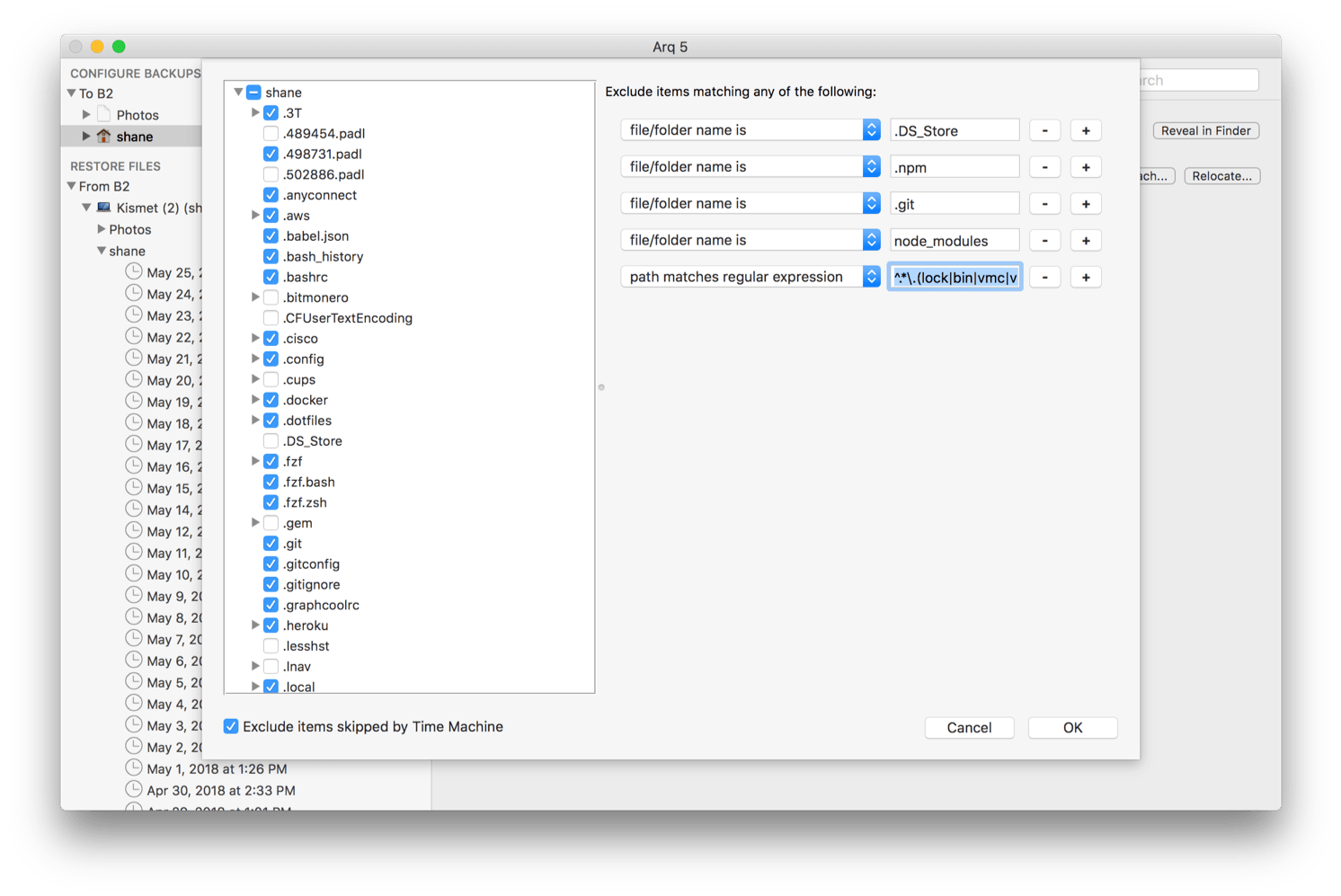
Task: Check the .bitmonero folder checkbox
Action: [x=271, y=297]
